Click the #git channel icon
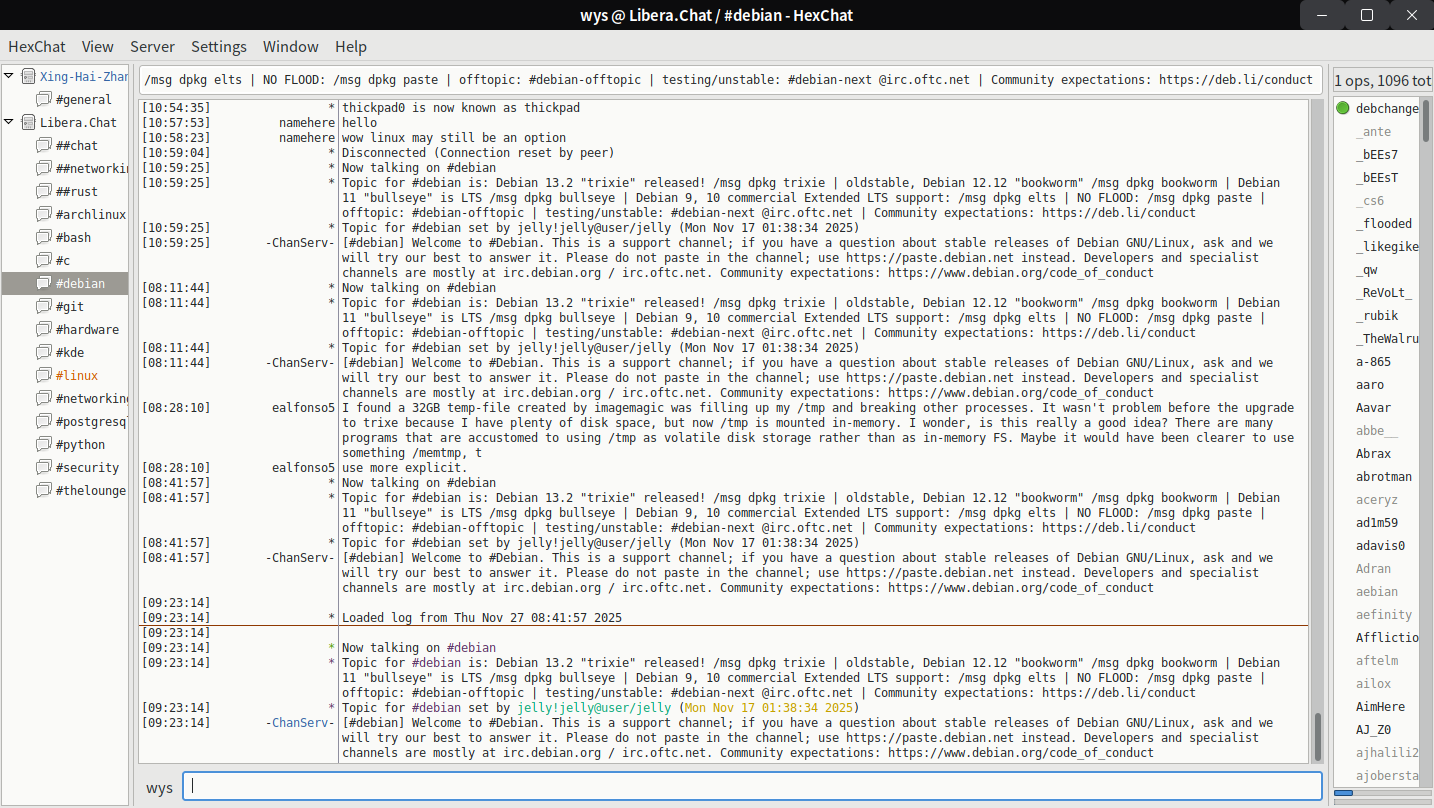The height and width of the screenshot is (808, 1434). (43, 306)
